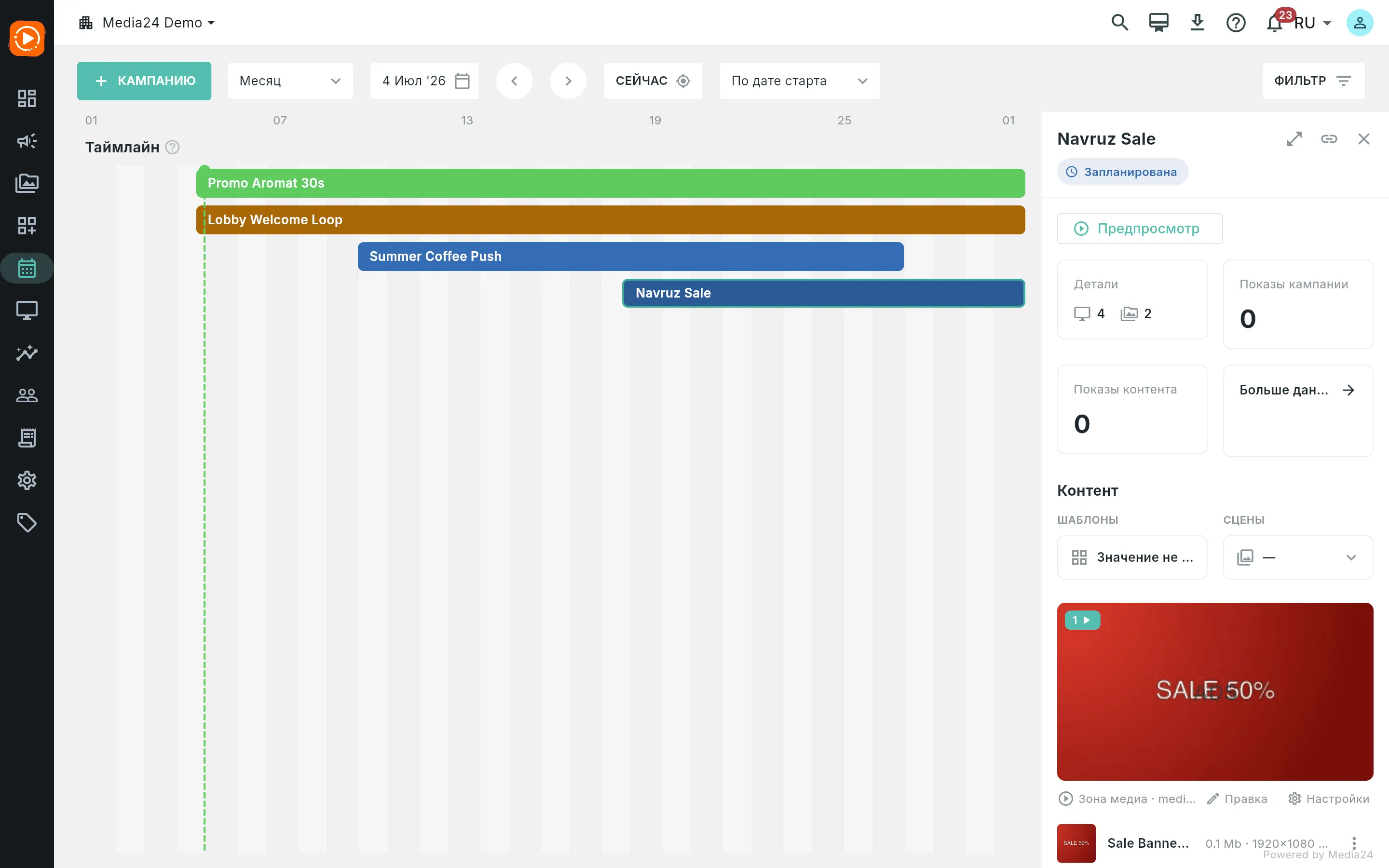Select the calendar schedule icon in sidebar

(27, 268)
